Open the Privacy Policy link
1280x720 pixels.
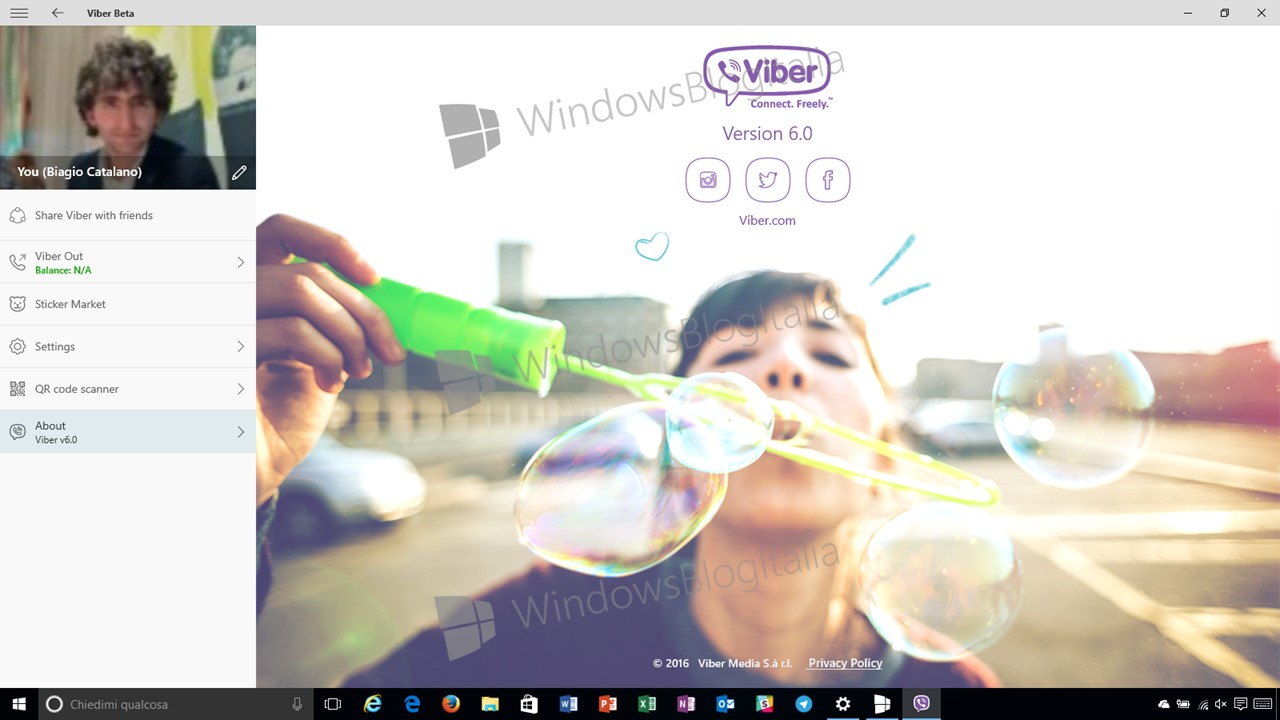click(845, 663)
